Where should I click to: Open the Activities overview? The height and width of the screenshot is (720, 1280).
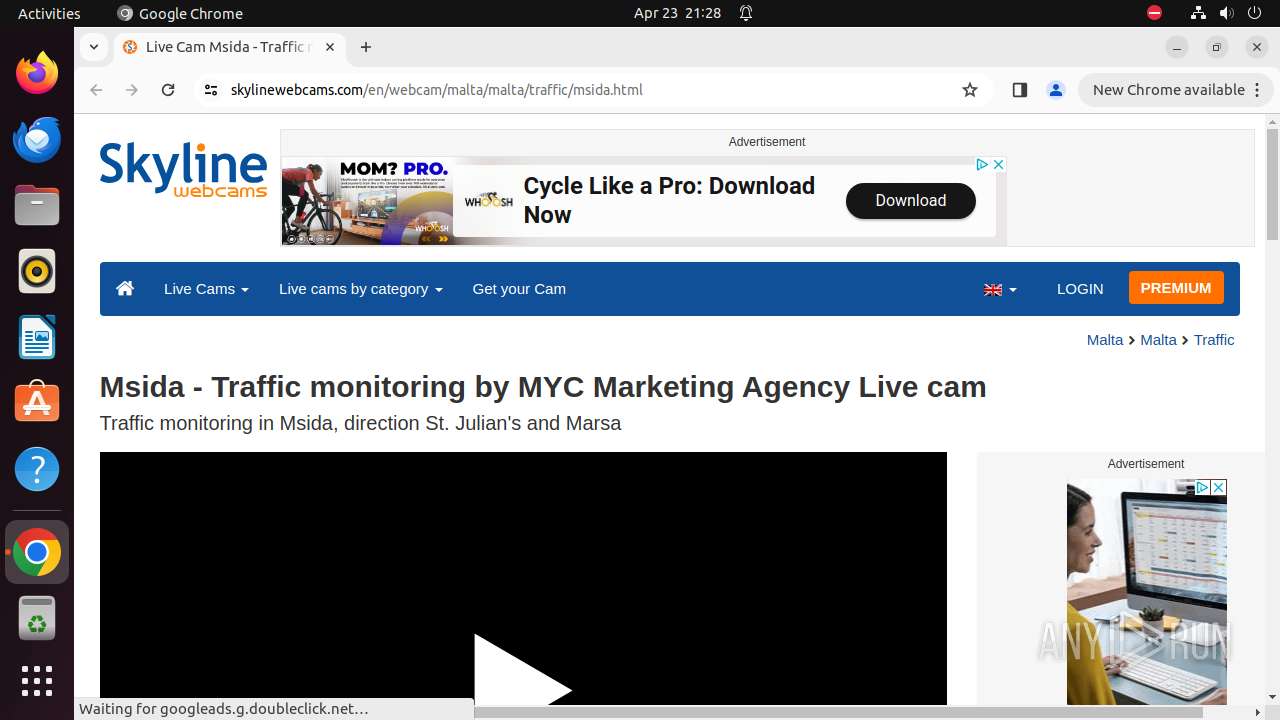[49, 13]
